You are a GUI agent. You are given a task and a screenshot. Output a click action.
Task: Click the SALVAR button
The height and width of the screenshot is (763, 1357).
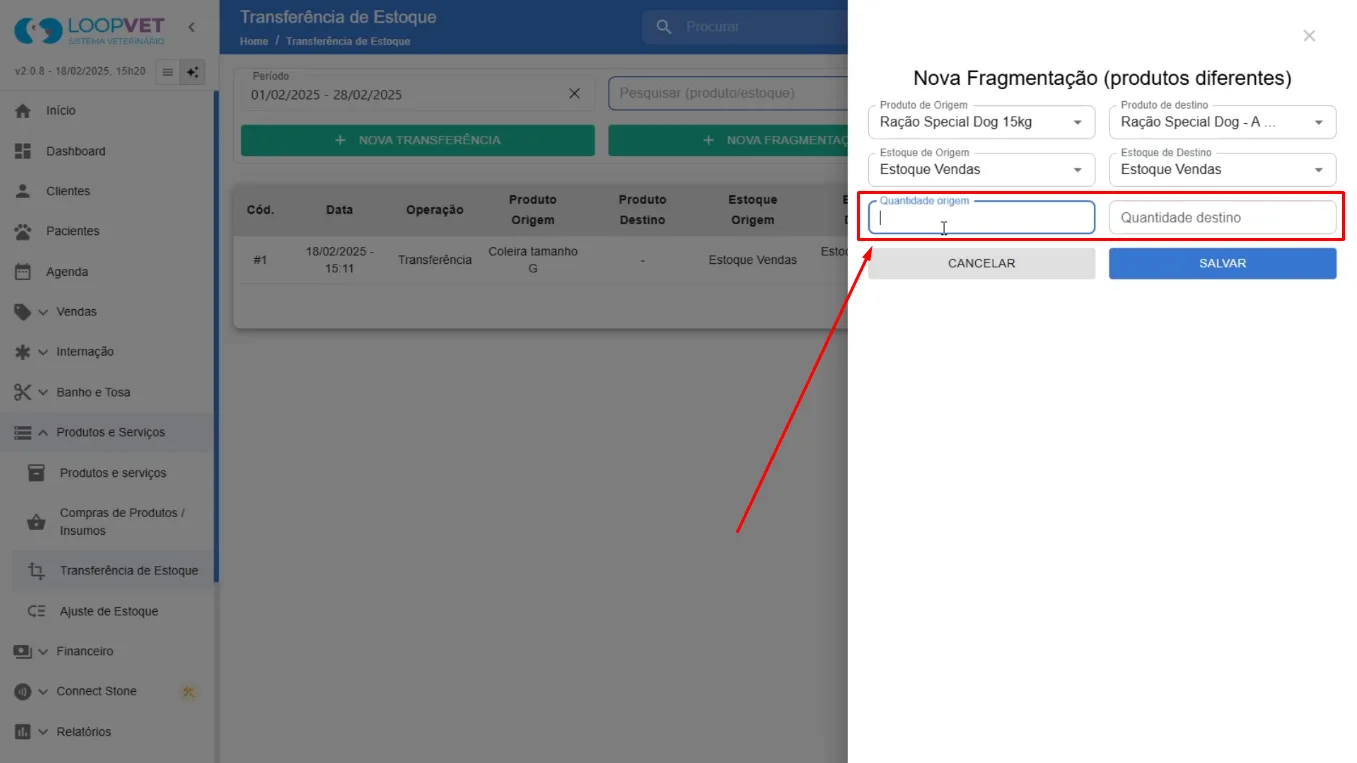click(x=1222, y=263)
